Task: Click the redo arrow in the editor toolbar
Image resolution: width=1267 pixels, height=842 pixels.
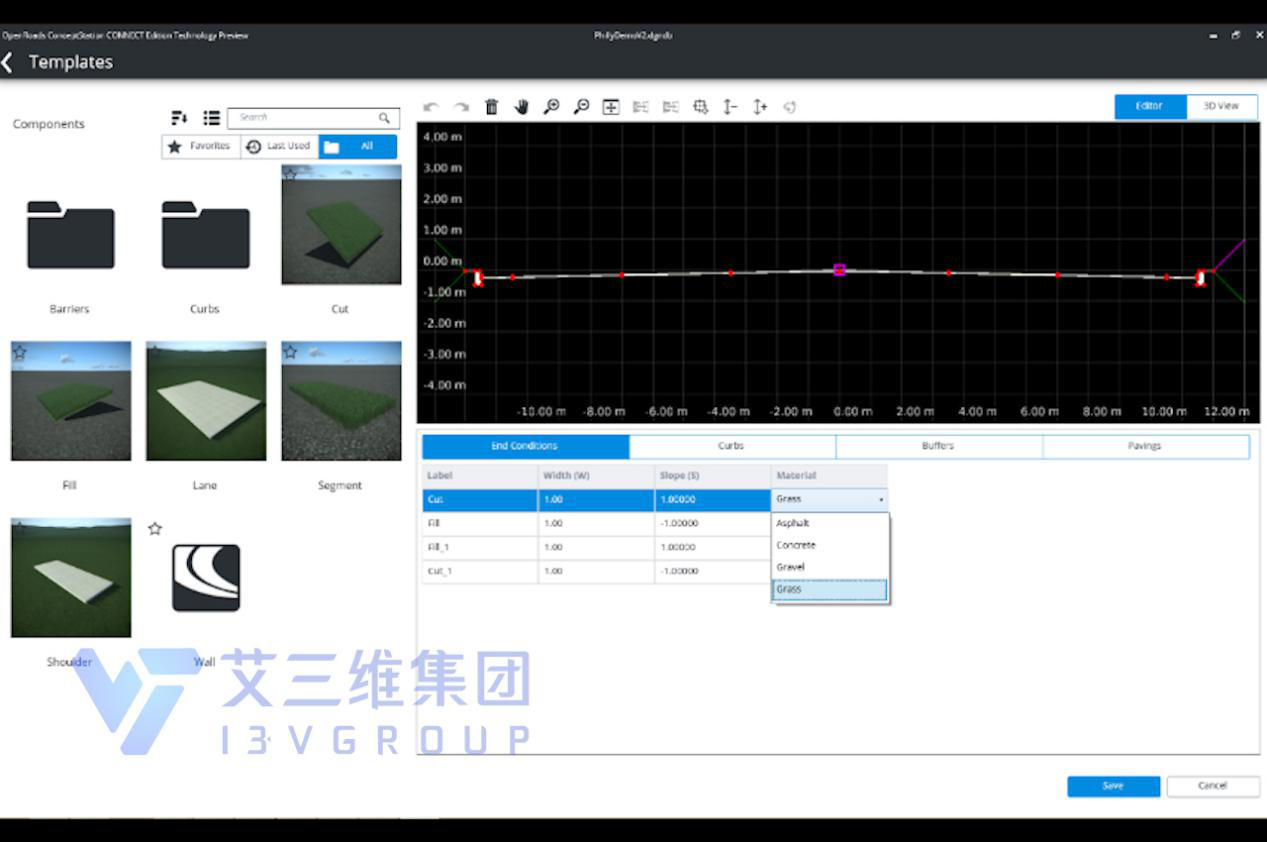Action: [x=461, y=107]
